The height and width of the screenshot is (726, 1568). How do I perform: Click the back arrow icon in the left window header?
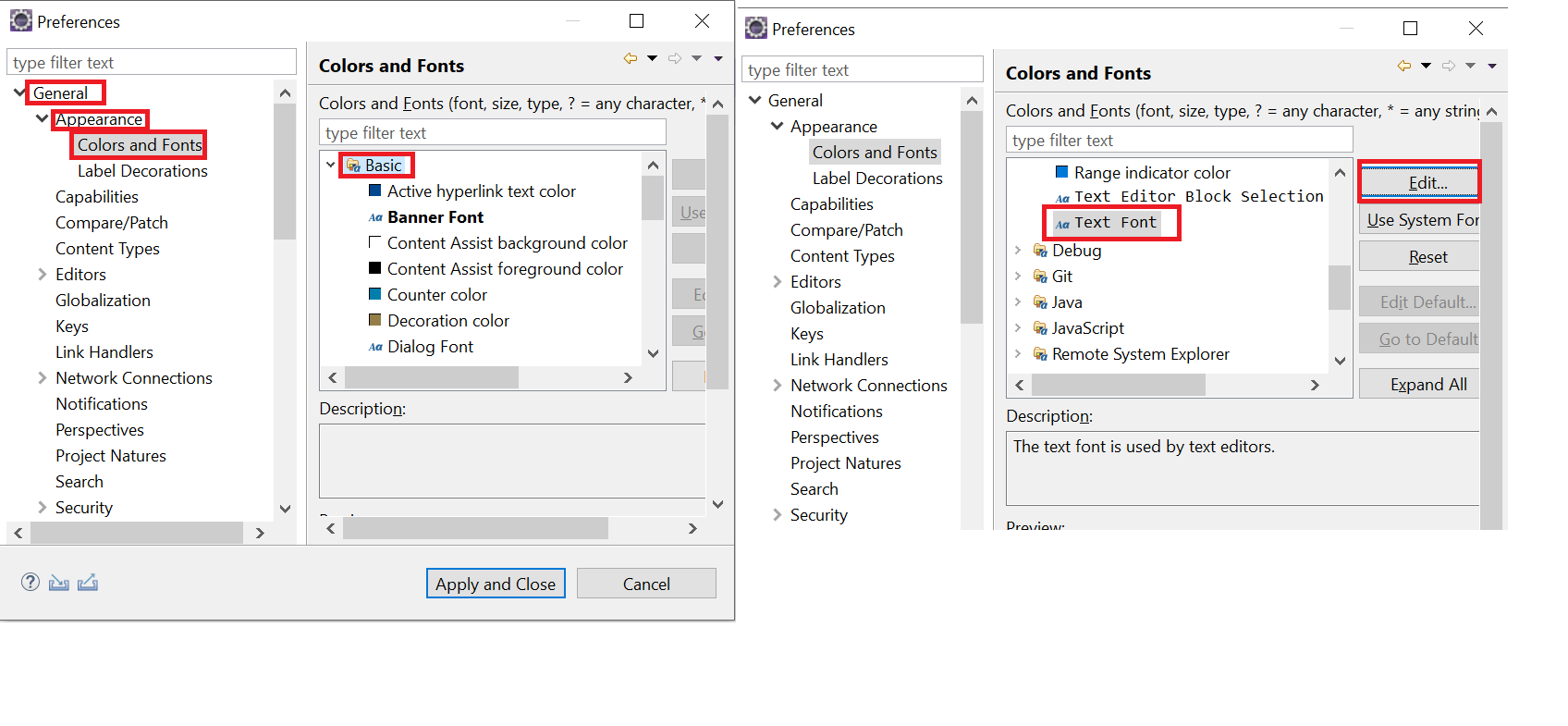click(x=631, y=58)
